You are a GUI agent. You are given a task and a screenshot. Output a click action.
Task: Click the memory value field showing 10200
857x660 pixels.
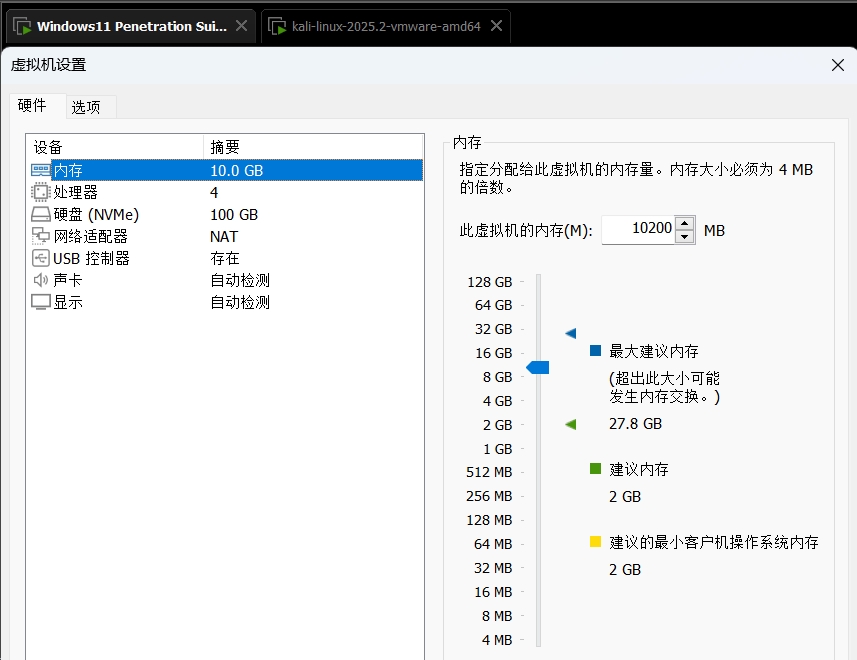pyautogui.click(x=638, y=229)
